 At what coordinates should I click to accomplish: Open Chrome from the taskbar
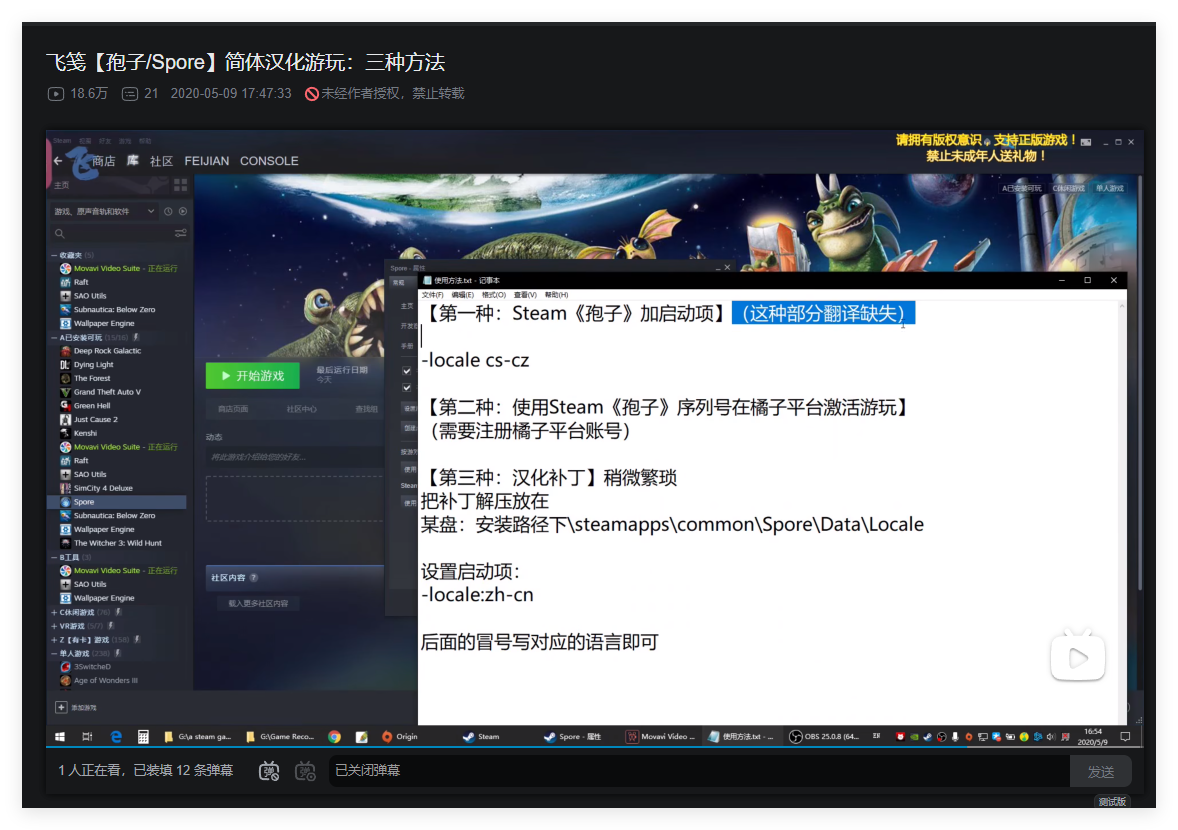click(x=334, y=737)
